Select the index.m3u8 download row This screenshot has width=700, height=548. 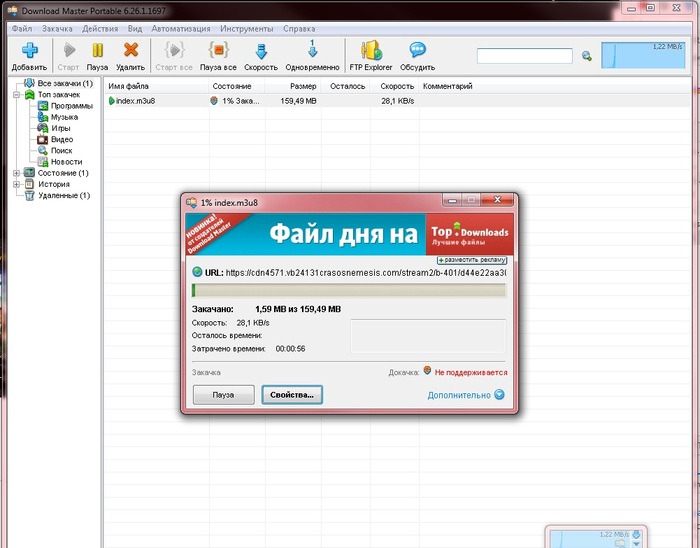pyautogui.click(x=397, y=101)
